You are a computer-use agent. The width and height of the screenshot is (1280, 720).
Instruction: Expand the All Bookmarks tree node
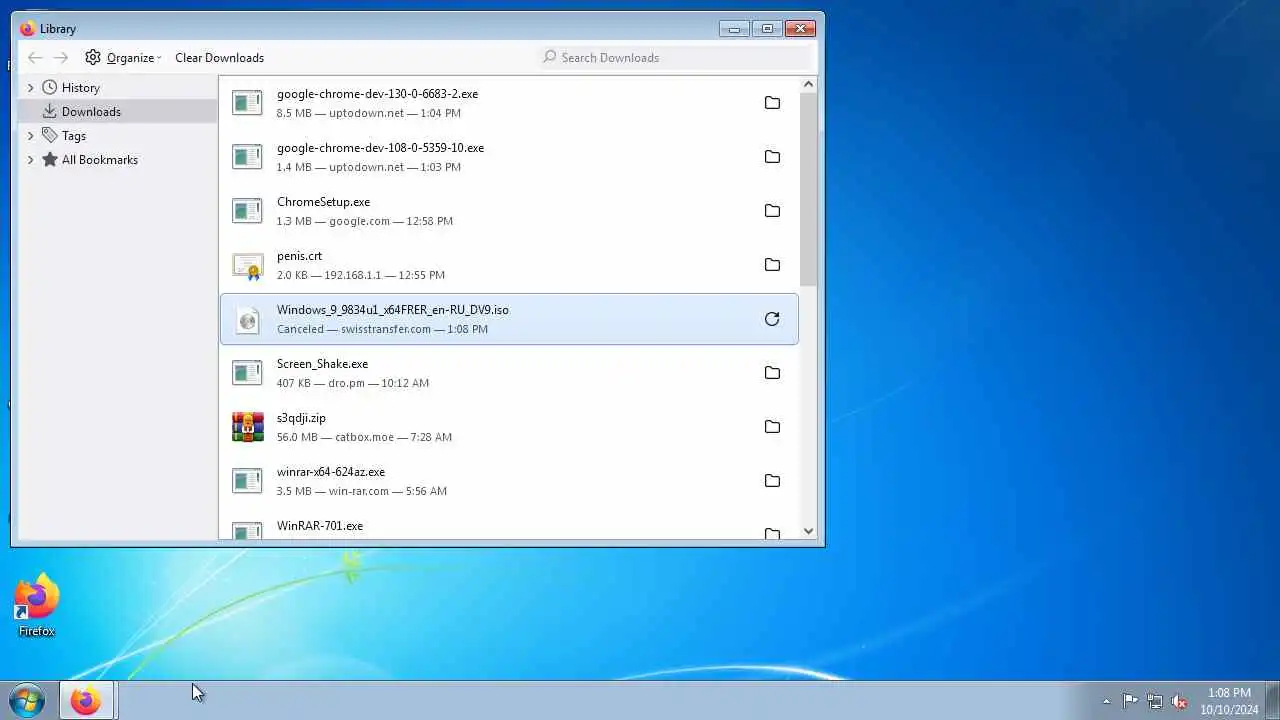coord(30,160)
